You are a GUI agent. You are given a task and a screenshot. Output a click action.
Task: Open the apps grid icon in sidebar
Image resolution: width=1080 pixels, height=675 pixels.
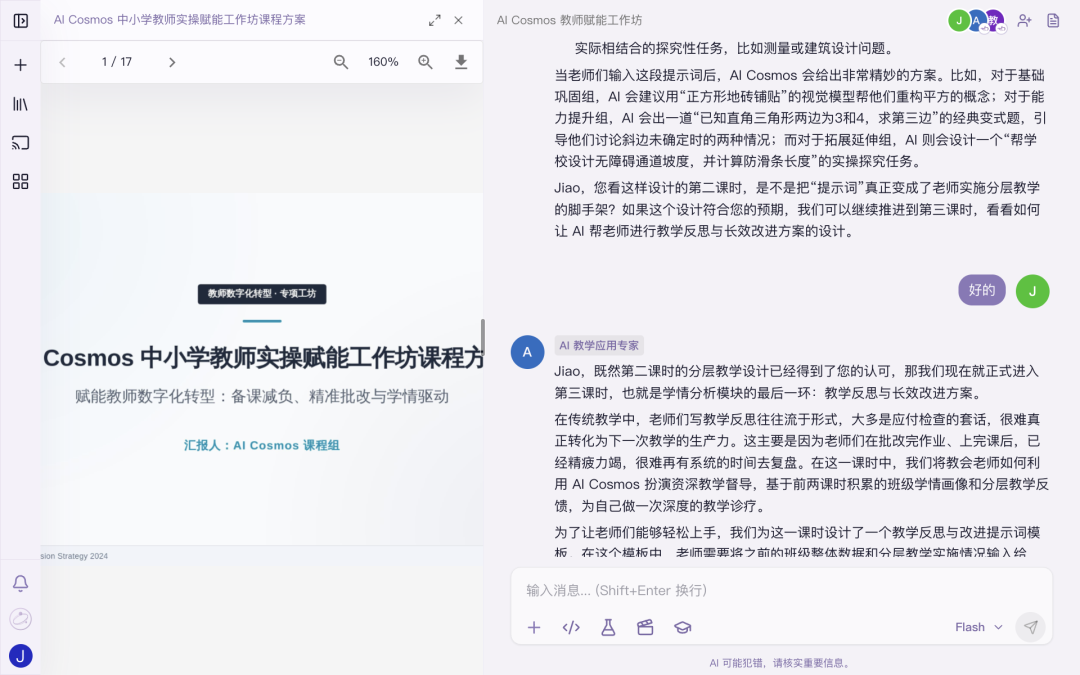tap(21, 181)
